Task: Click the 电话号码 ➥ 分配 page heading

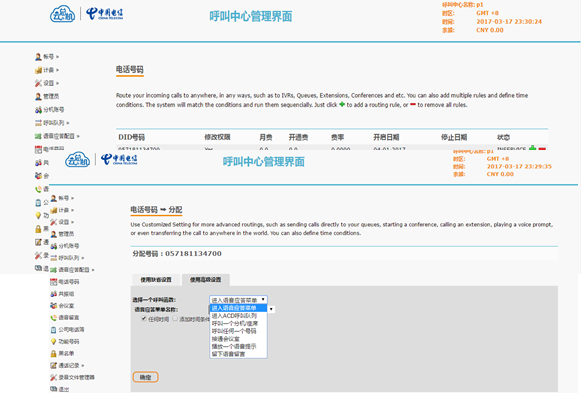Action: 156,210
